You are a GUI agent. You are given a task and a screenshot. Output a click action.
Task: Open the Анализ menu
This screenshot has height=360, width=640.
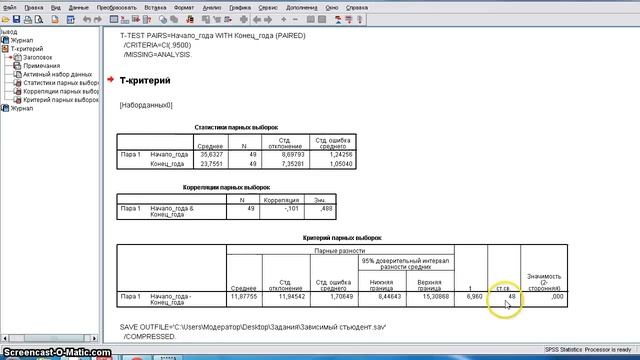tap(212, 7)
